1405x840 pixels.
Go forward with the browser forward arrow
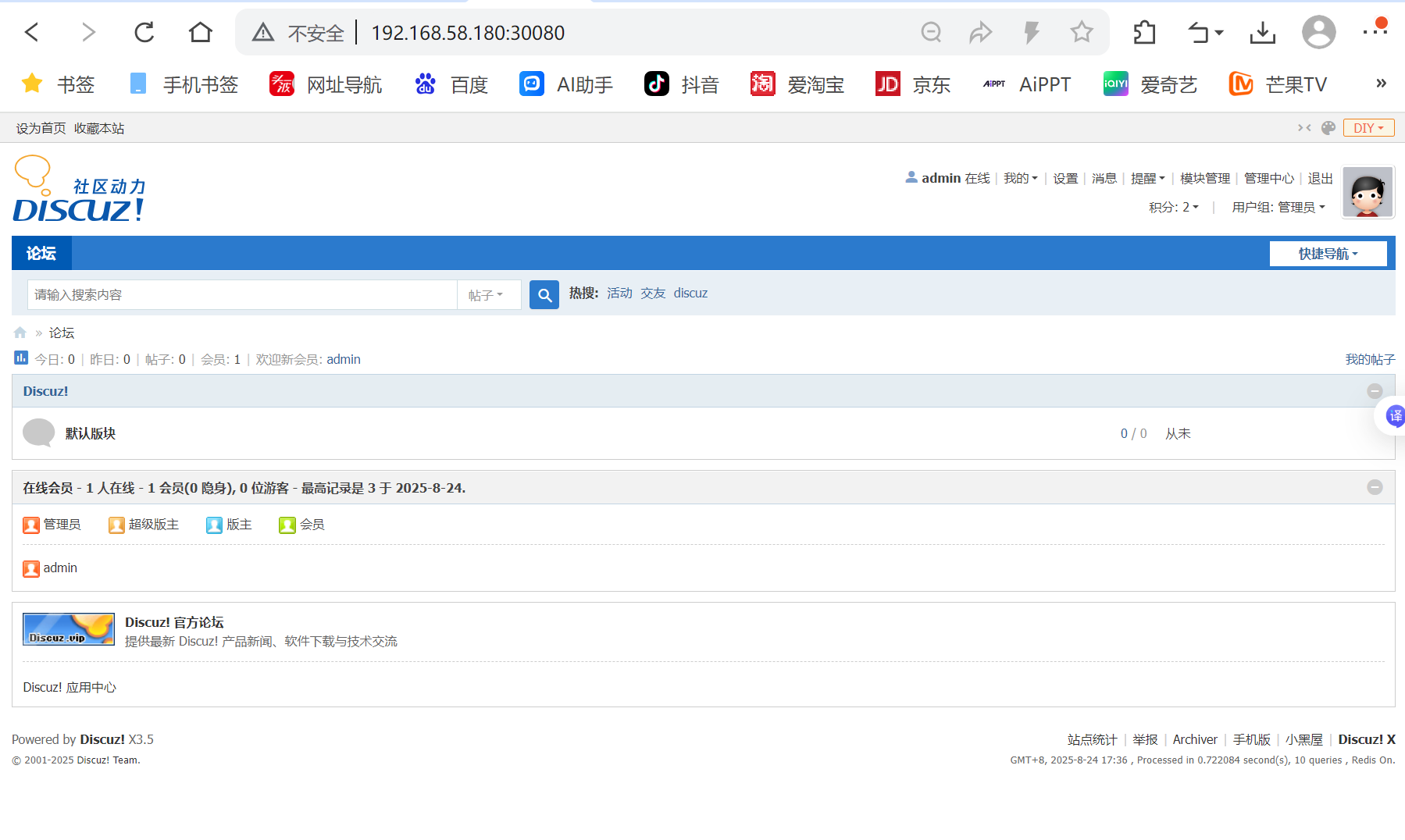88,32
